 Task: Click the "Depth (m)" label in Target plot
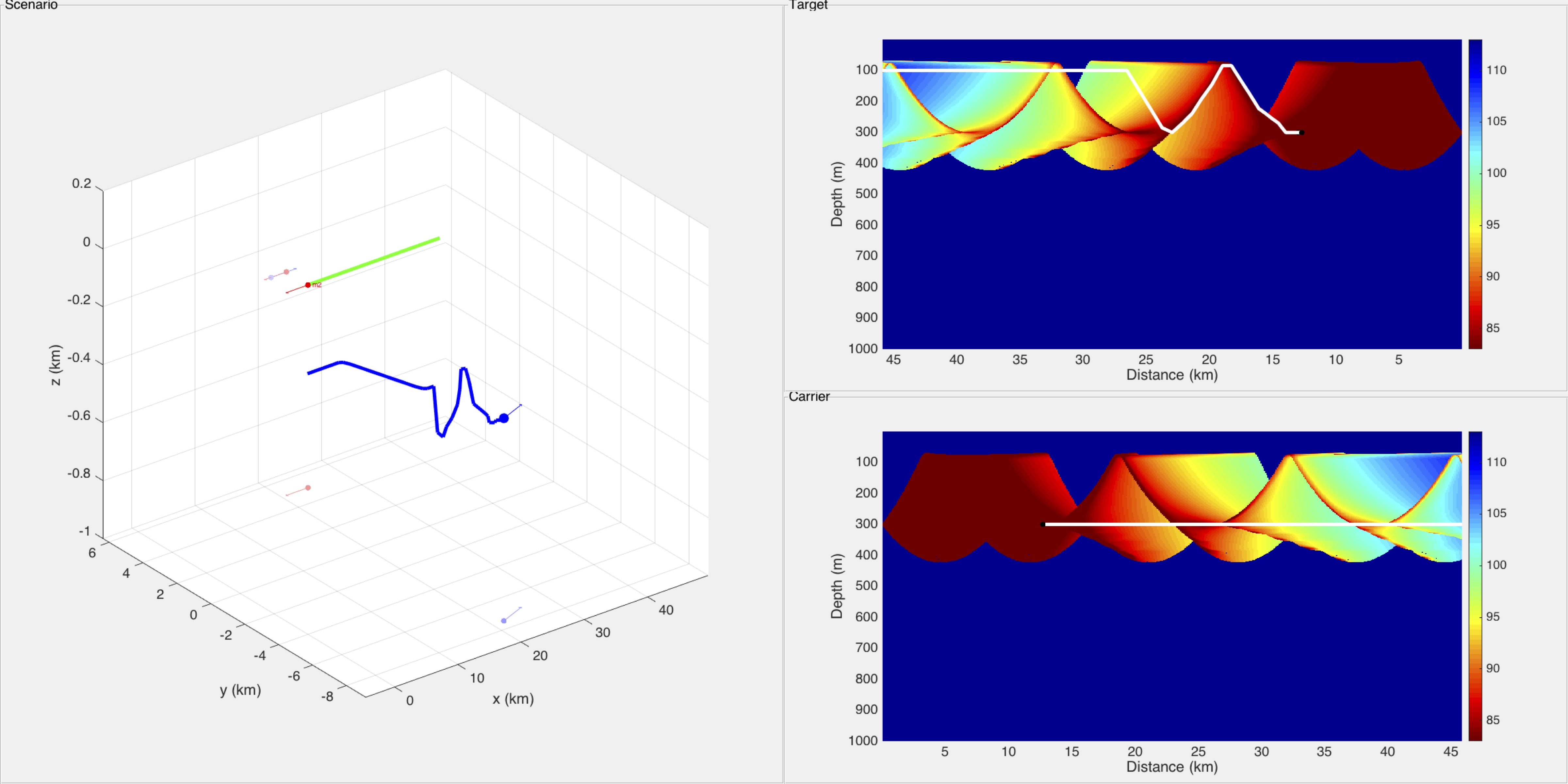(x=837, y=194)
